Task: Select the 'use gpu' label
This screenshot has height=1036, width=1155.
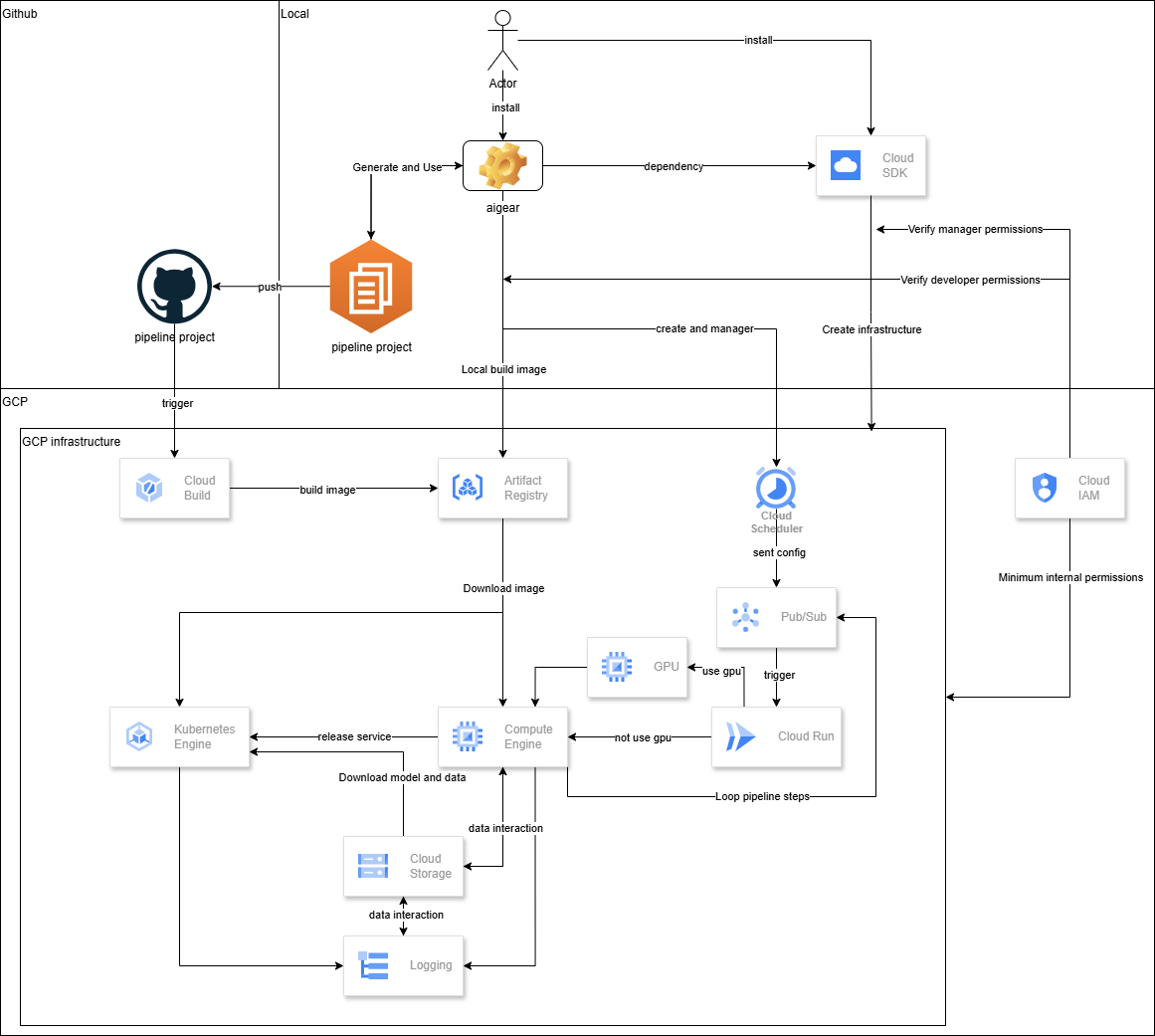Action: (x=722, y=672)
